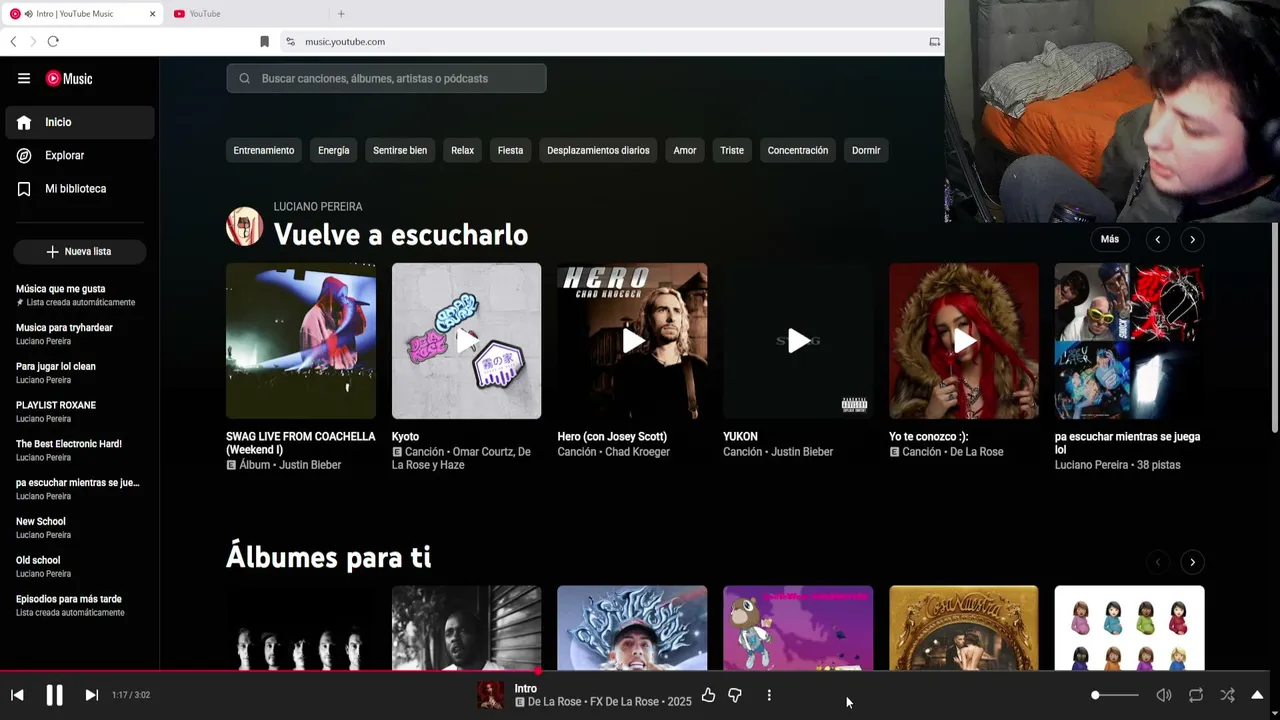The height and width of the screenshot is (720, 1280).
Task: Open Old school playlist
Action: point(80,567)
